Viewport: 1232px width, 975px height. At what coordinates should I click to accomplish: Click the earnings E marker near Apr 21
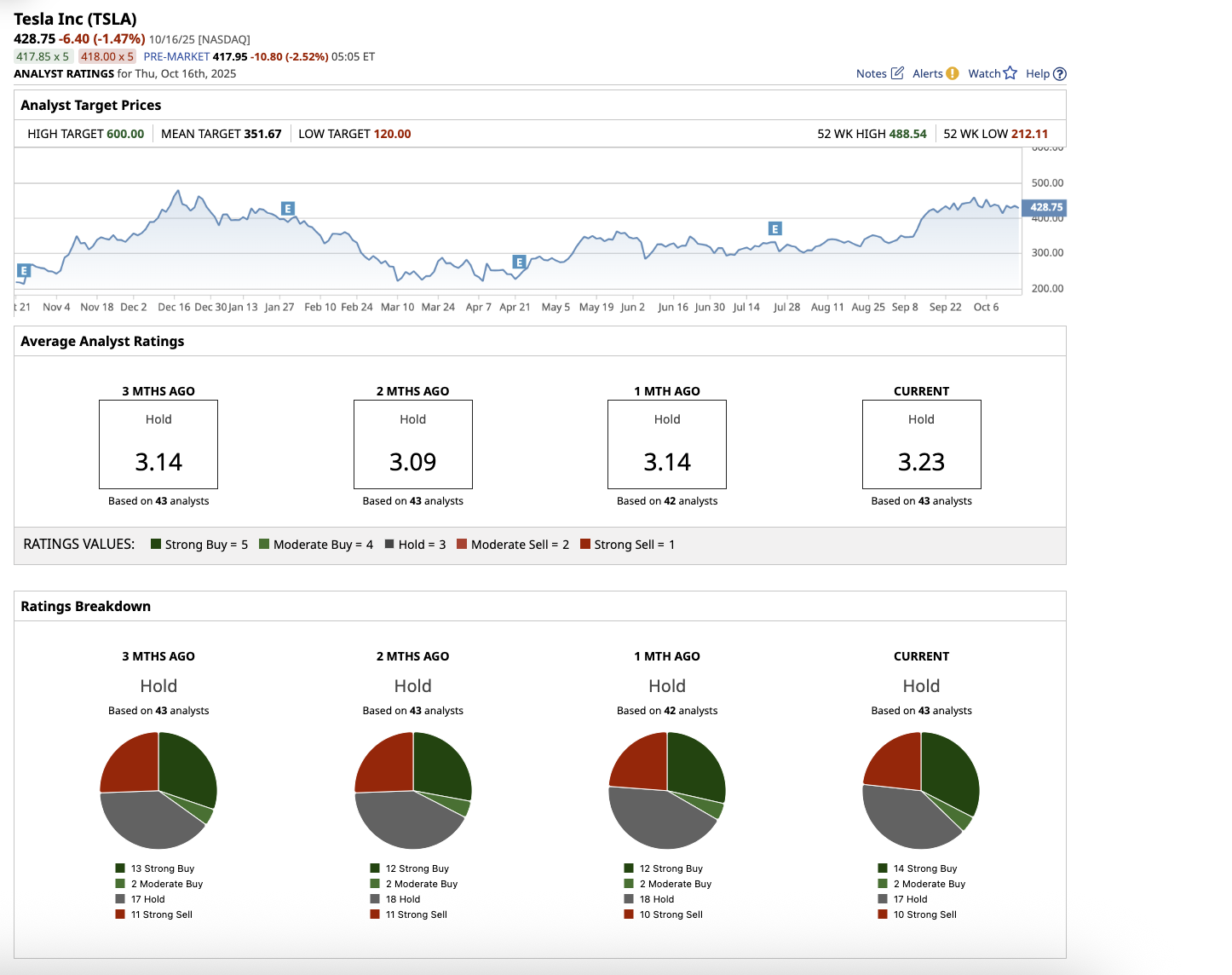coord(519,262)
